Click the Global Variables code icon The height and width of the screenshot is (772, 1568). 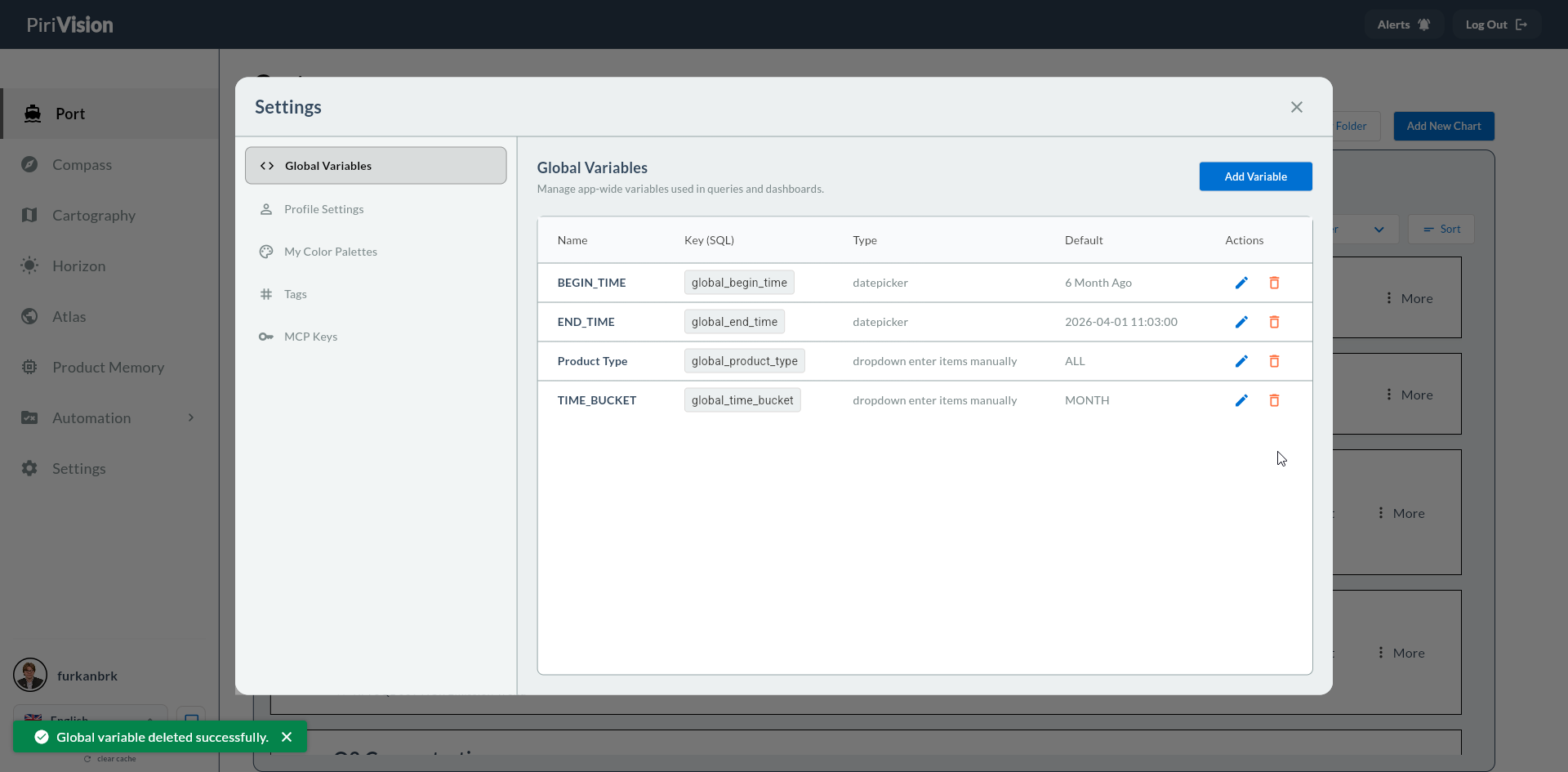click(x=267, y=166)
